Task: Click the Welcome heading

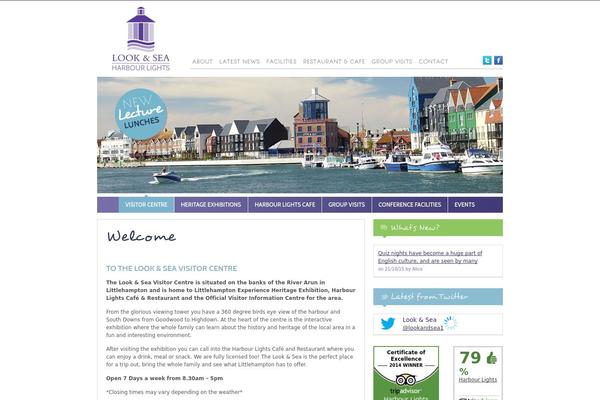Action: click(x=142, y=236)
